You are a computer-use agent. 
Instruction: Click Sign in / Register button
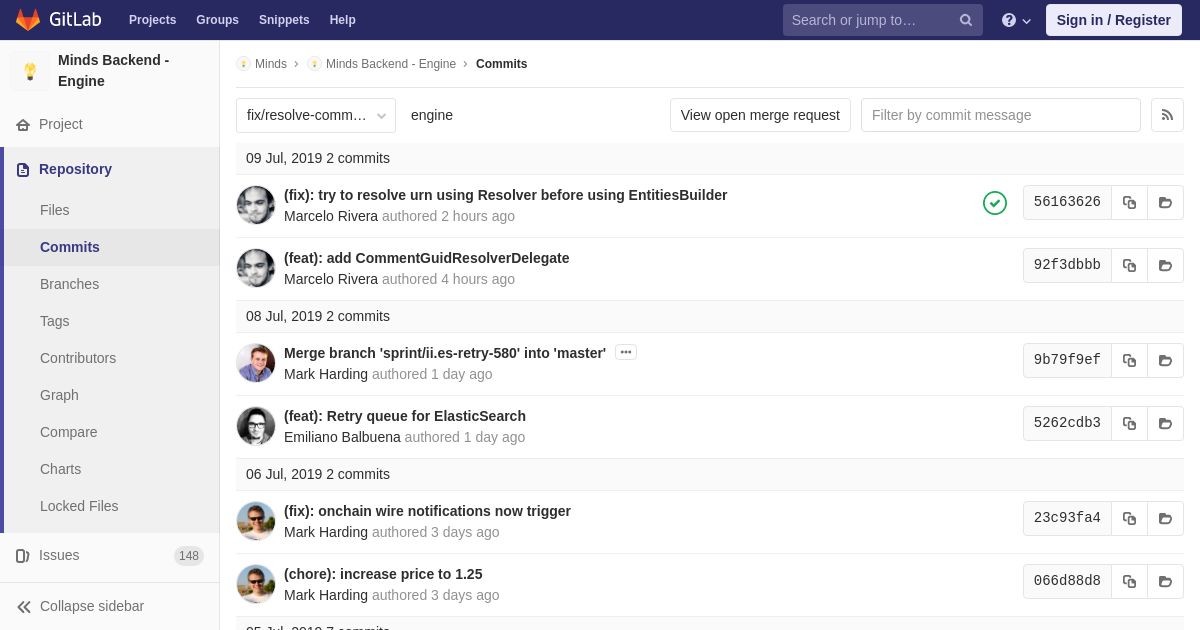1114,20
